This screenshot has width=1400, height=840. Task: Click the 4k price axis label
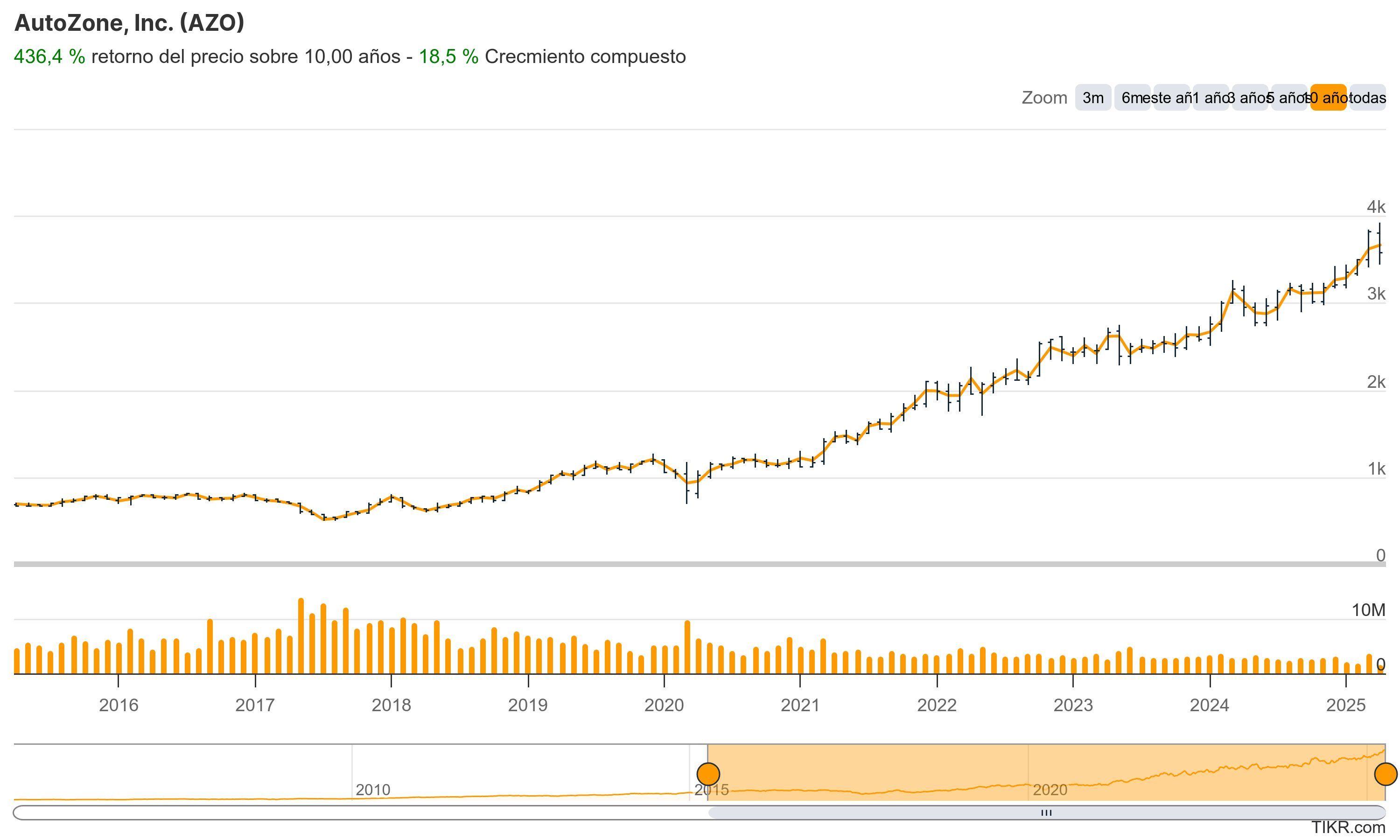1376,207
